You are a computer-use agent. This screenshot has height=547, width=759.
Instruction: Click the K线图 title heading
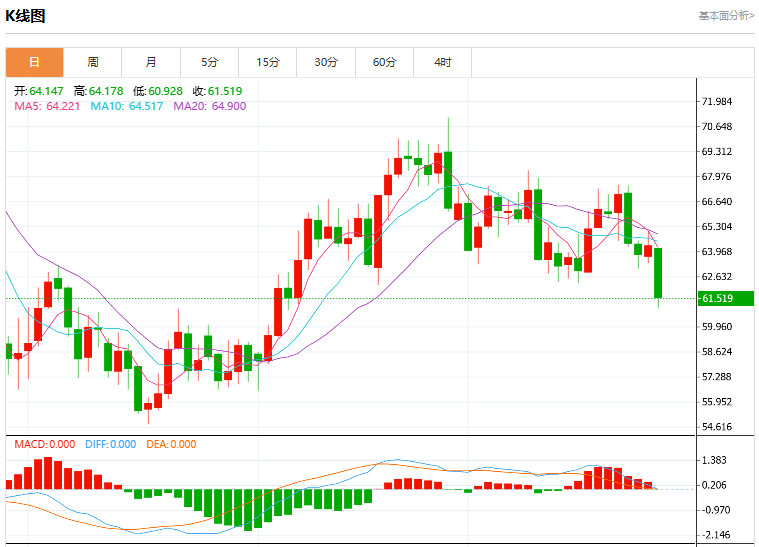[x=25, y=16]
